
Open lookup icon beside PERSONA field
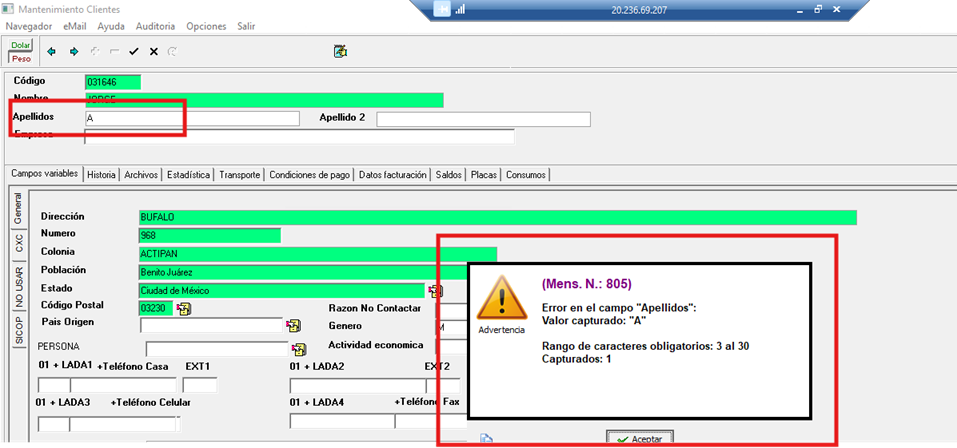(x=298, y=349)
